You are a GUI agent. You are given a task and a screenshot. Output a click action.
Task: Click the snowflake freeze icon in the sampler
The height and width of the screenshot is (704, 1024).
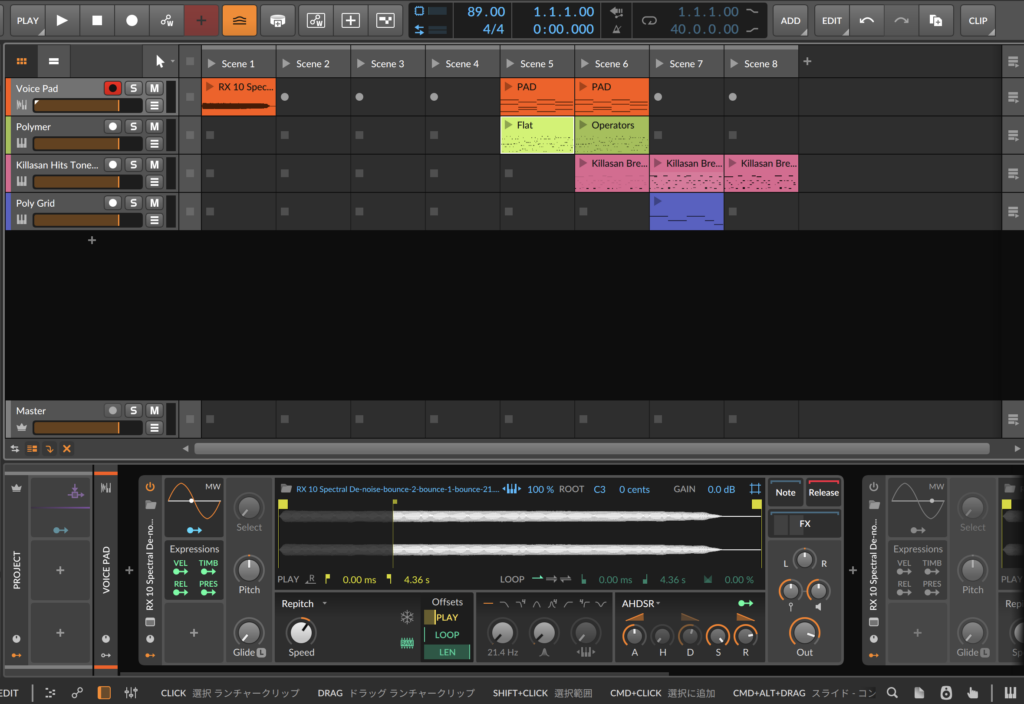point(406,617)
